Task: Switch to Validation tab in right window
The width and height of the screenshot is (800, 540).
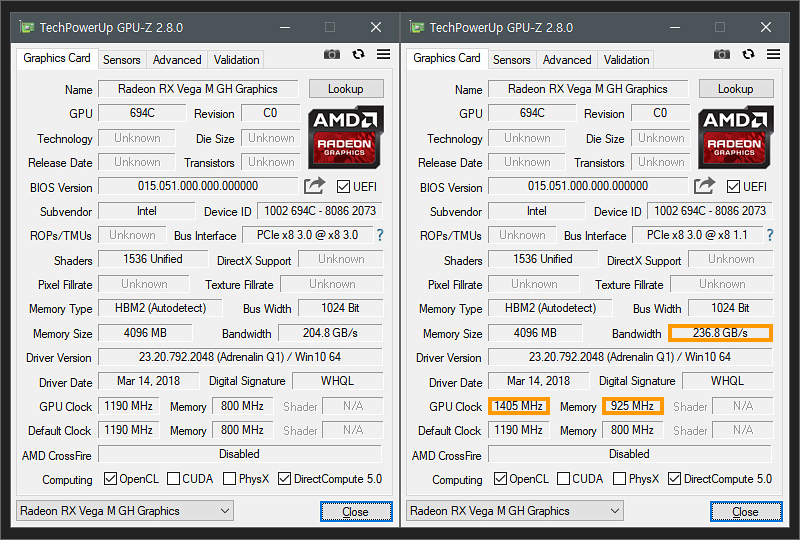Action: pos(626,60)
